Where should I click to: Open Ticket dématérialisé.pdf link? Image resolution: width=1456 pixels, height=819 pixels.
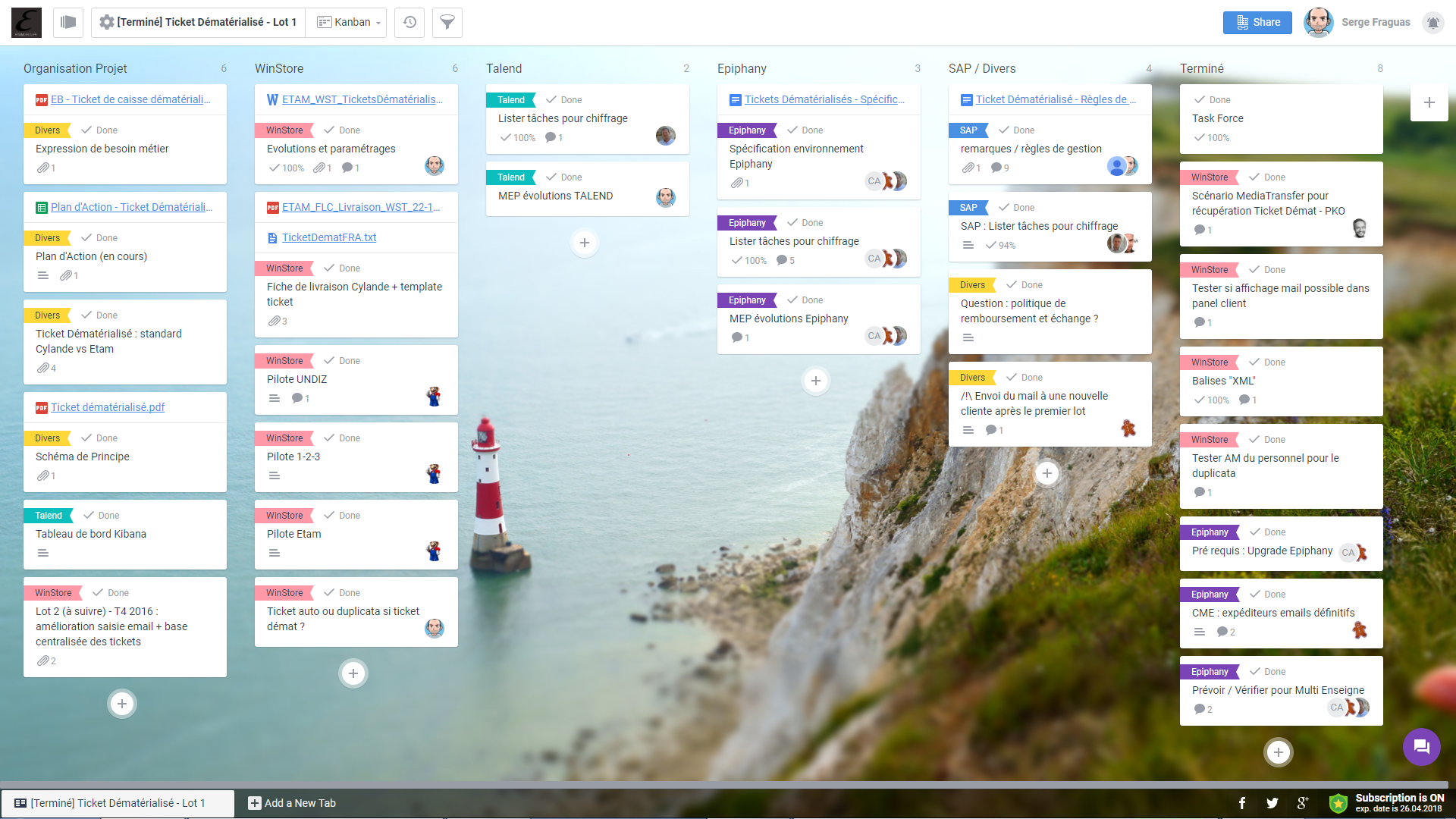click(108, 407)
